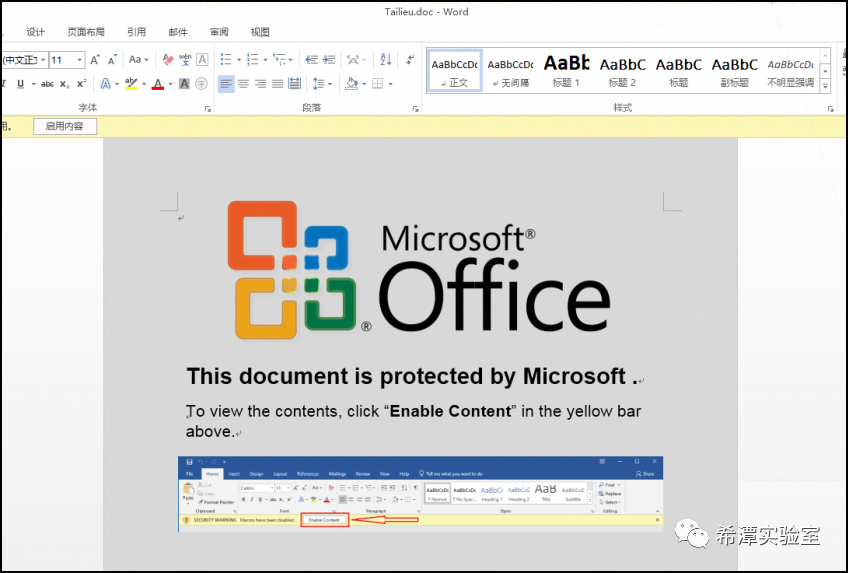Open the Asian layout tool
The width and height of the screenshot is (848, 573).
pyautogui.click(x=353, y=60)
